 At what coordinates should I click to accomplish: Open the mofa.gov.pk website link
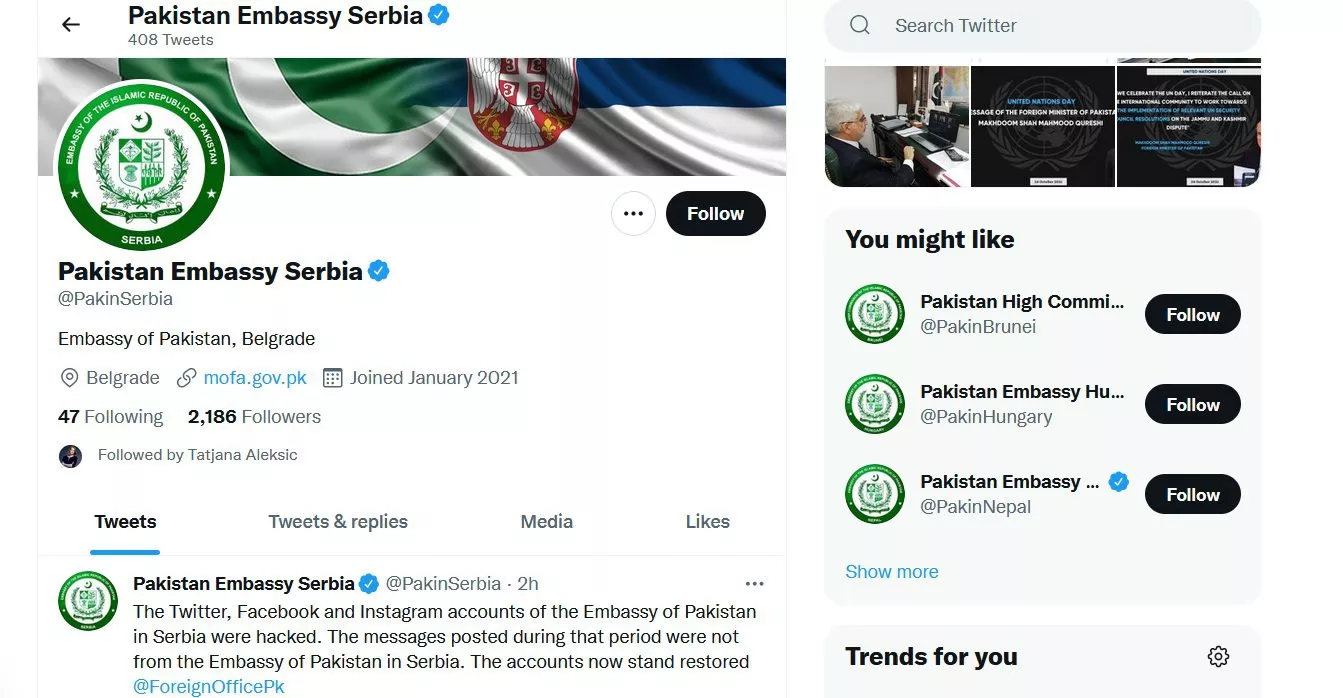coord(255,378)
